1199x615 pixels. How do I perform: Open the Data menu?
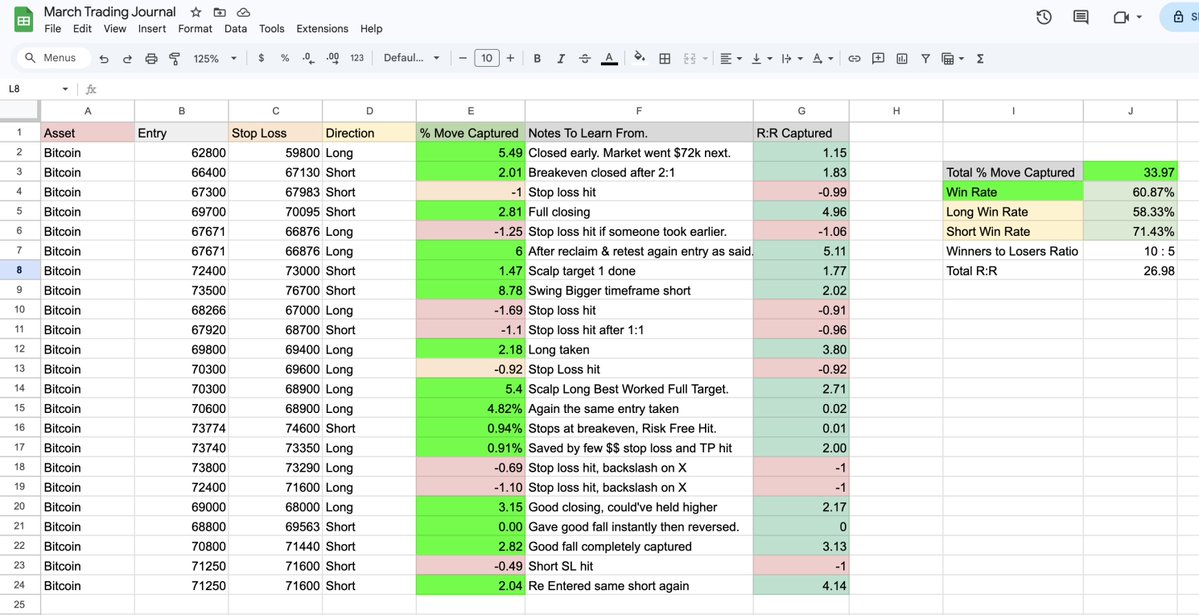236,29
